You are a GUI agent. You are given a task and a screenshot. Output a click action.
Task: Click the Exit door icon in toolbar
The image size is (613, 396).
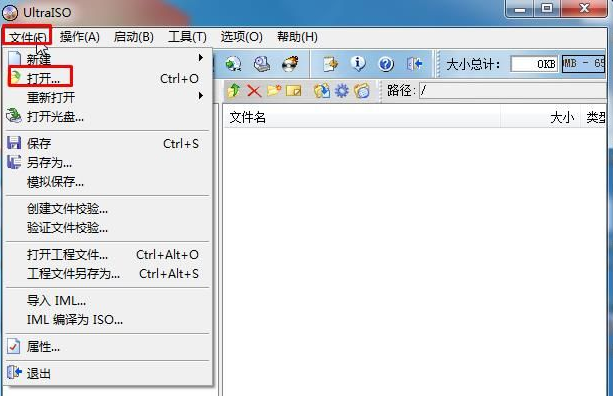click(414, 63)
